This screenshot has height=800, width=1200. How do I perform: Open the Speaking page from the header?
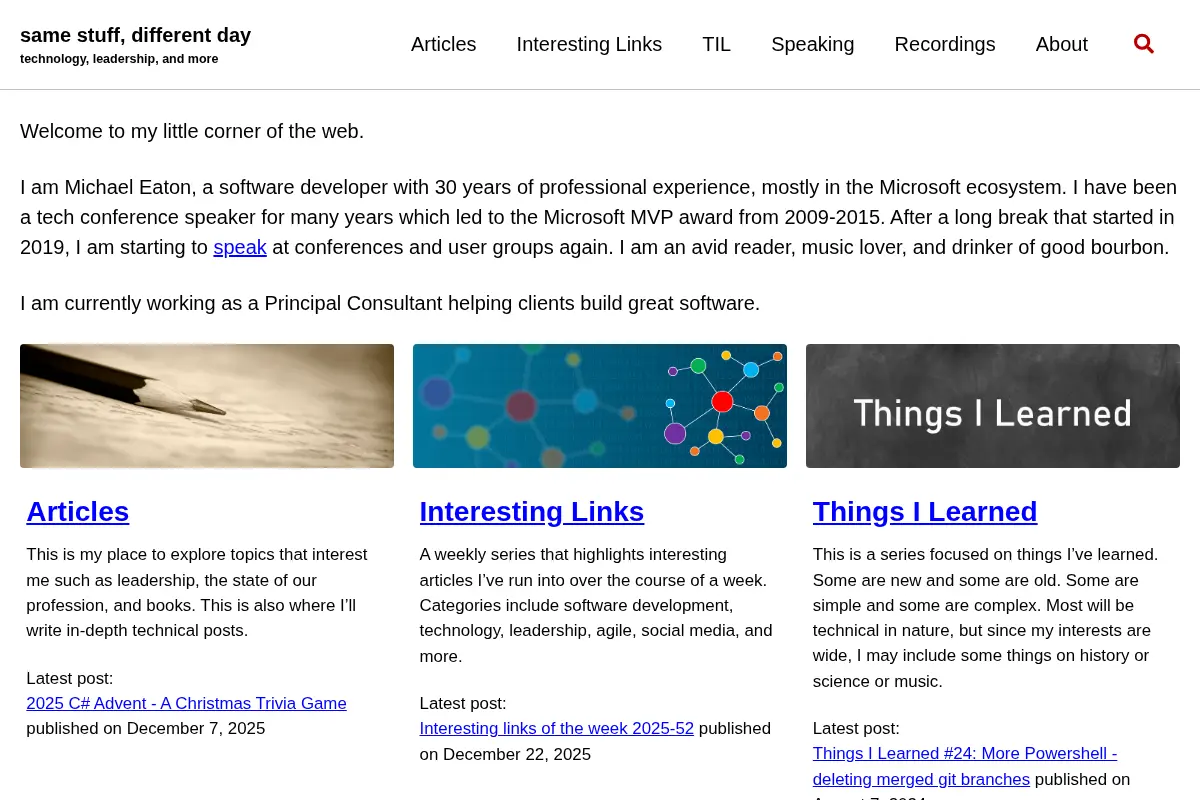click(x=812, y=44)
